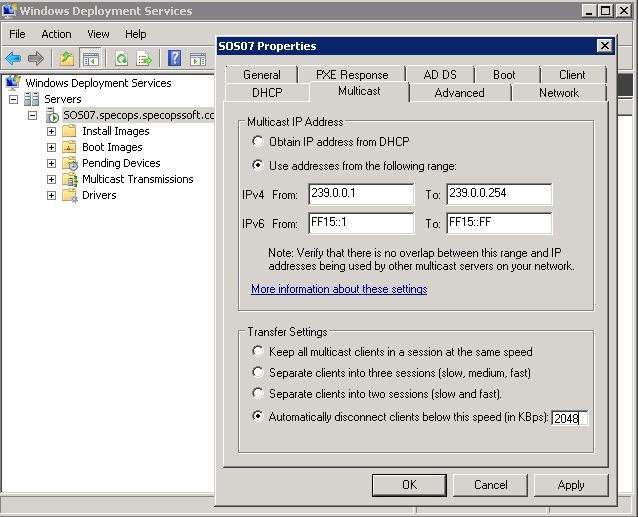Click the IPv6 To address field
The image size is (638, 517).
pos(499,223)
